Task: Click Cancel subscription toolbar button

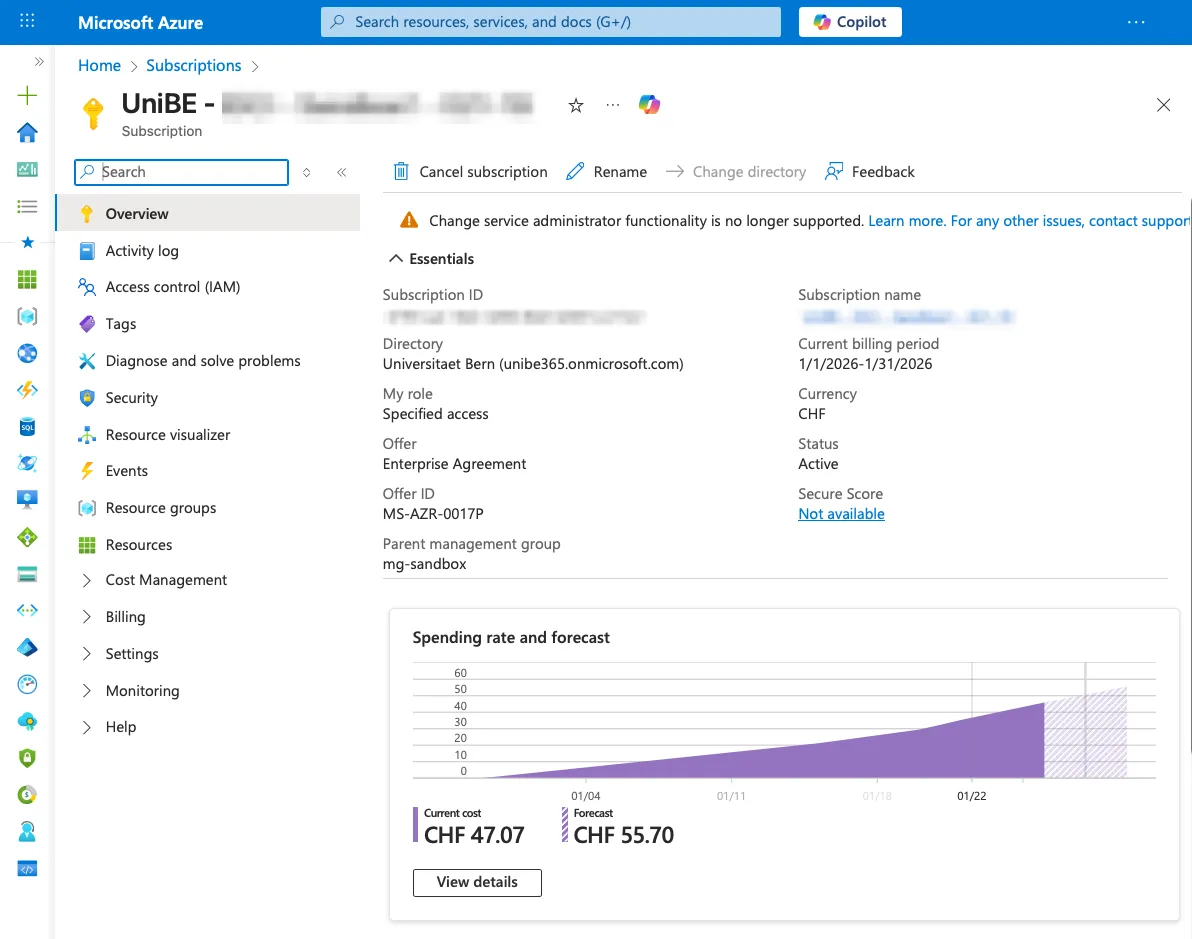Action: [470, 172]
